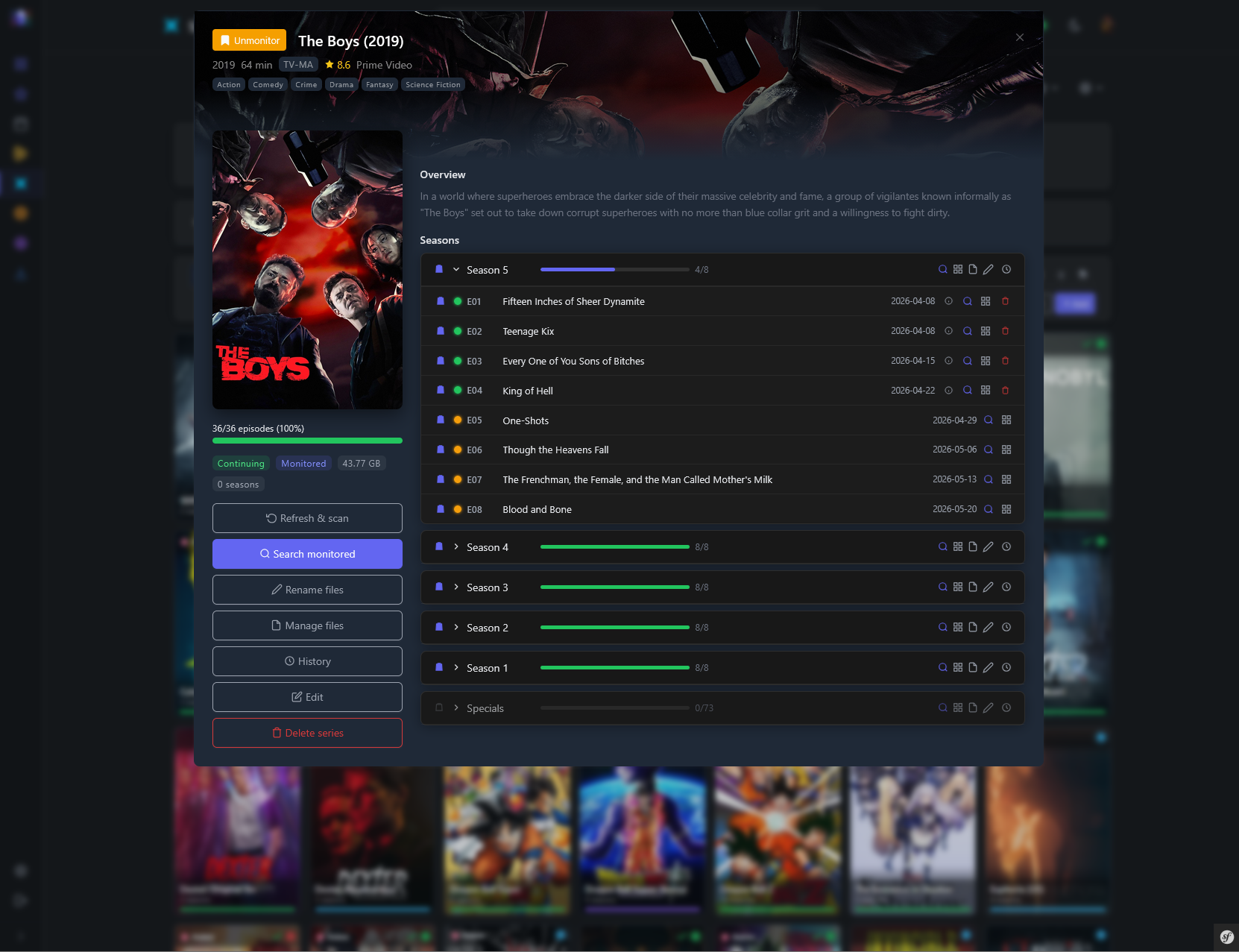Screen dimensions: 1239x952
Task: Toggle Season 4 monitored bookmark
Action: coord(439,546)
